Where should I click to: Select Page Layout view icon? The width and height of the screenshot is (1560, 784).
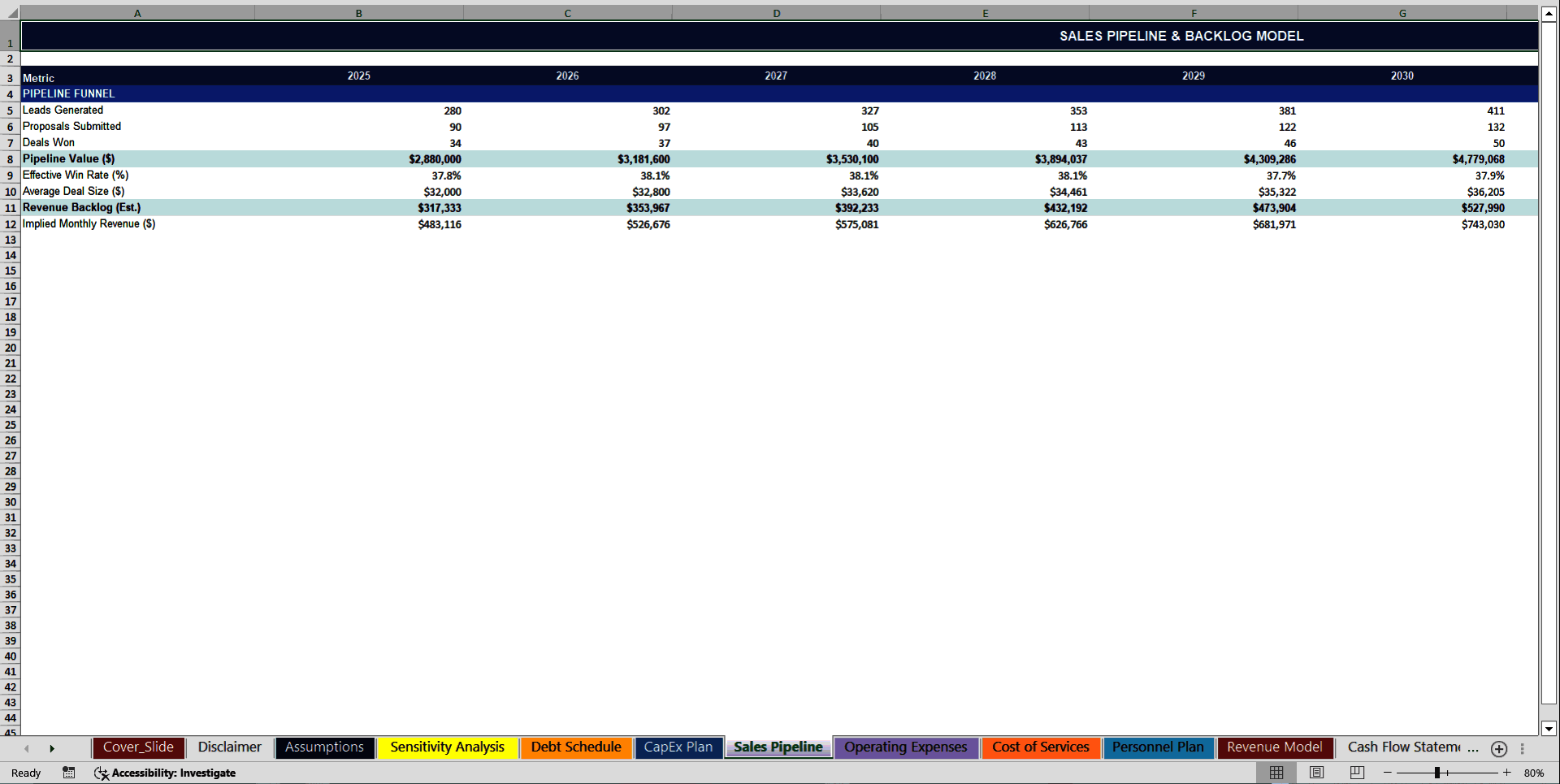point(1315,773)
